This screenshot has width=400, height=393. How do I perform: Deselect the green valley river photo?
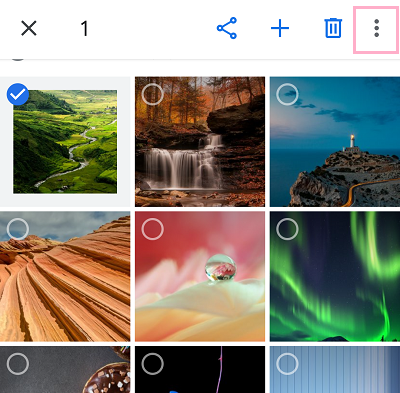[x=18, y=94]
